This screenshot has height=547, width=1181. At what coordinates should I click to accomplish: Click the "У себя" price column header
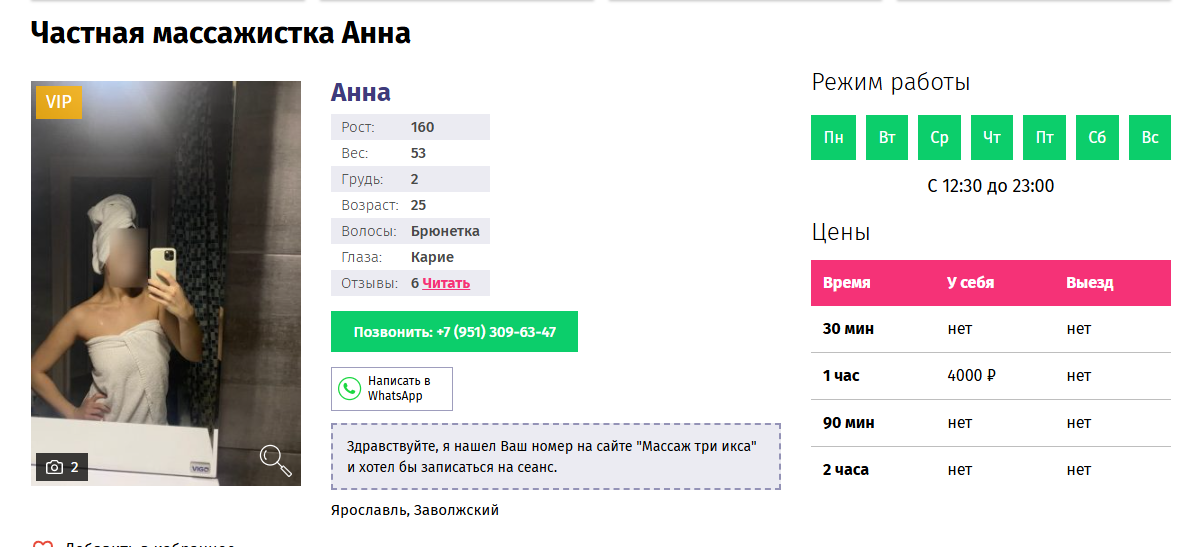point(970,283)
